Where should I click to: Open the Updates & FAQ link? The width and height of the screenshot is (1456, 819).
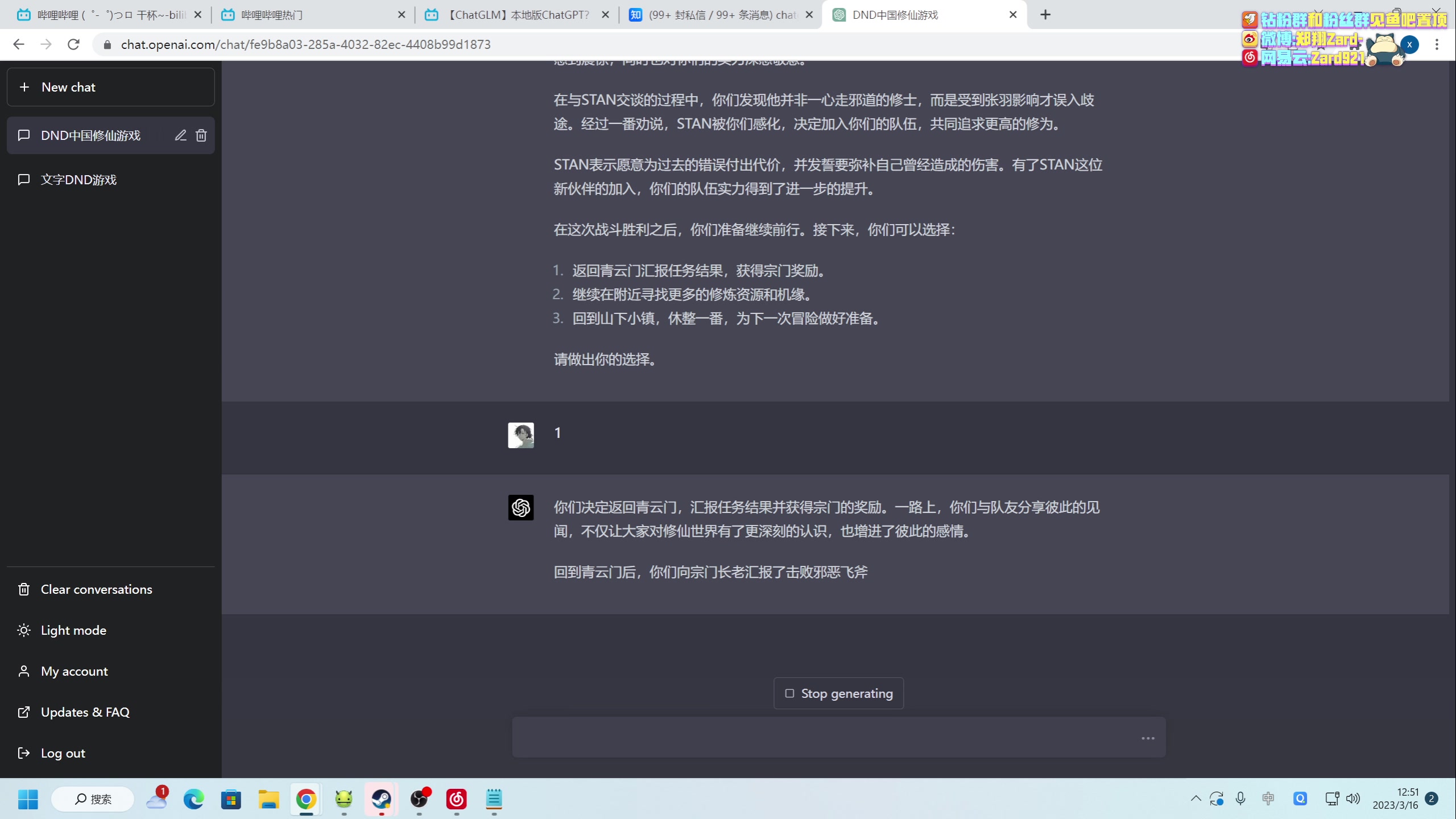[x=85, y=712]
